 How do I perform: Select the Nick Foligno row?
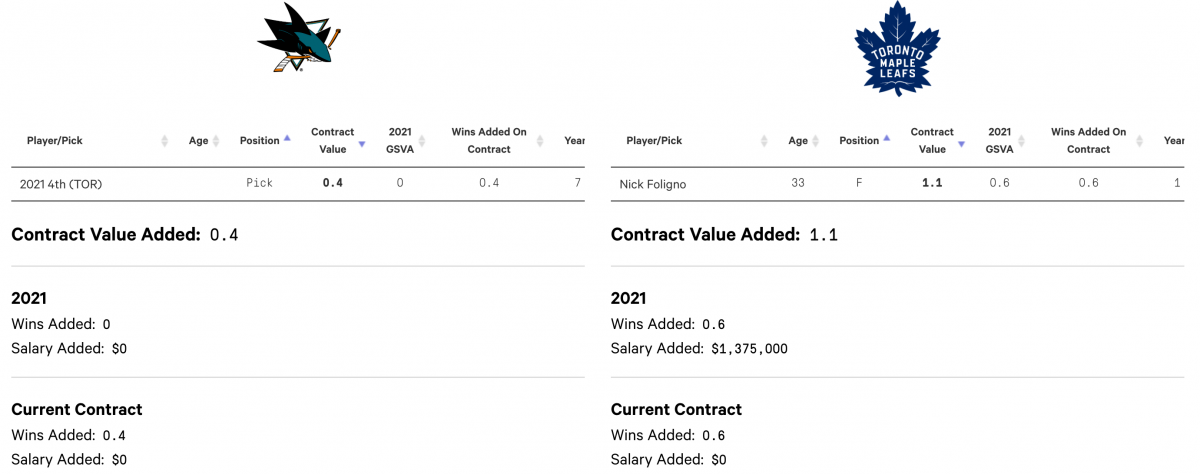pyautogui.click(x=898, y=184)
